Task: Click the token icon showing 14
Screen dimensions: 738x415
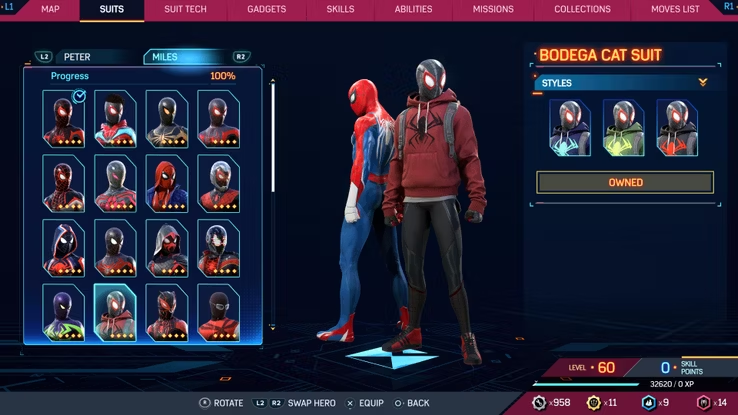Action: point(705,402)
